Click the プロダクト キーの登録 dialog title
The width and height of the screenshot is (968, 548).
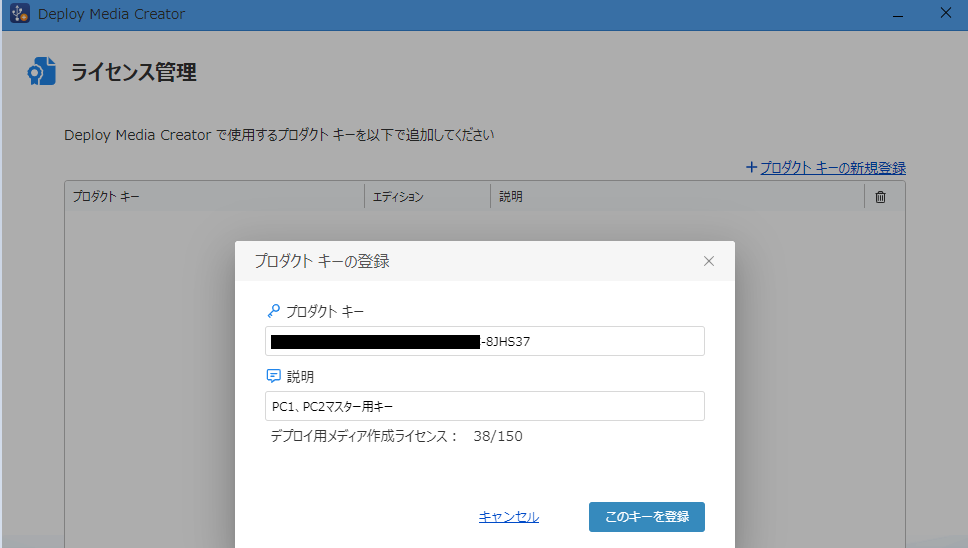tap(322, 261)
